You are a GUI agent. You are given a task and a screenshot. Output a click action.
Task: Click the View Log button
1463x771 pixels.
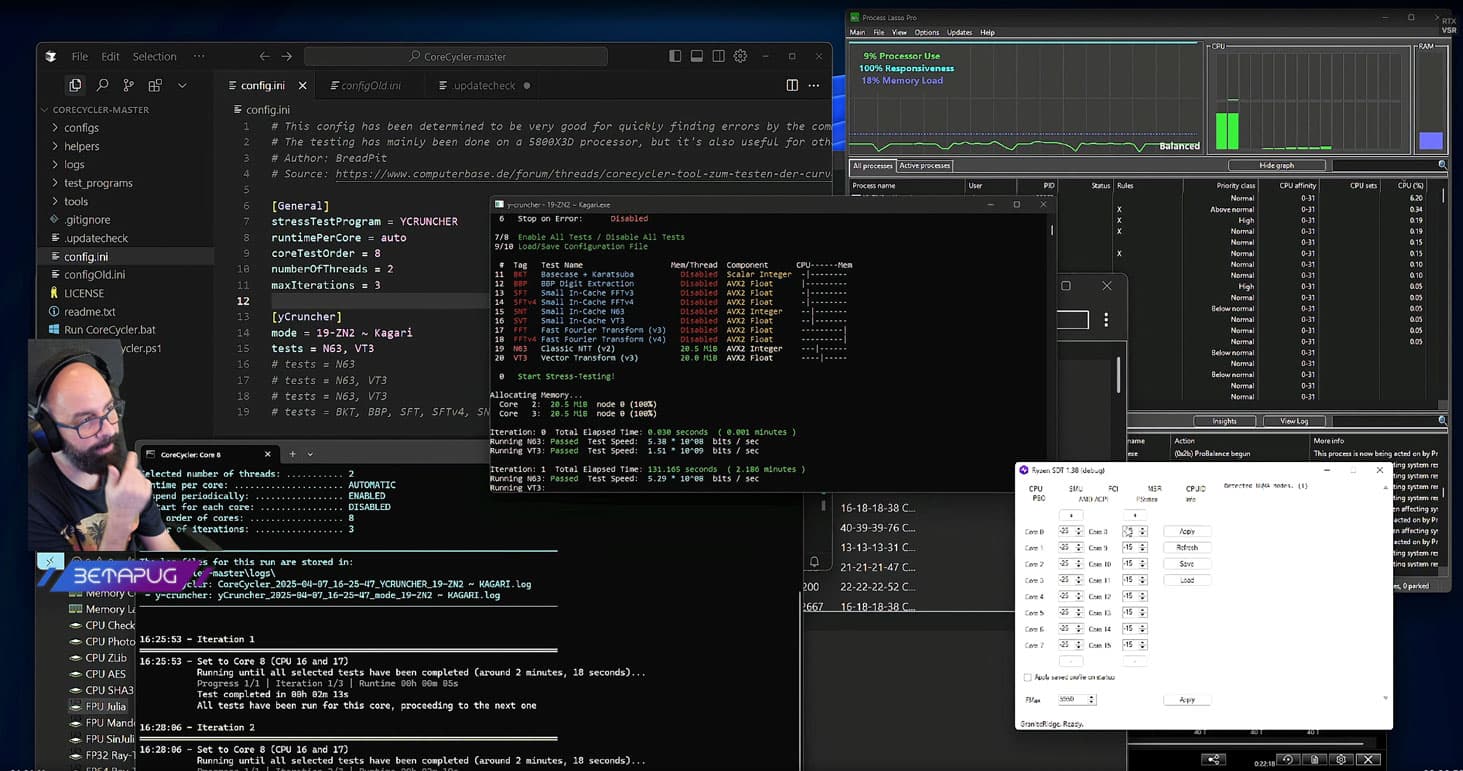[1294, 421]
